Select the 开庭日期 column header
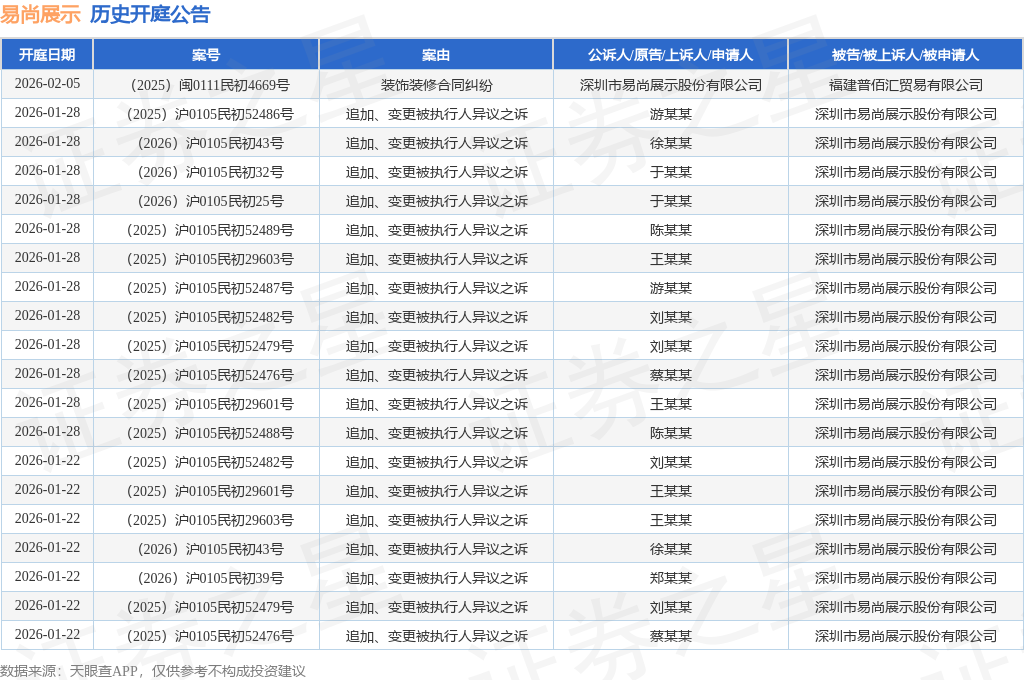This screenshot has height=680, width=1024. coord(47,55)
